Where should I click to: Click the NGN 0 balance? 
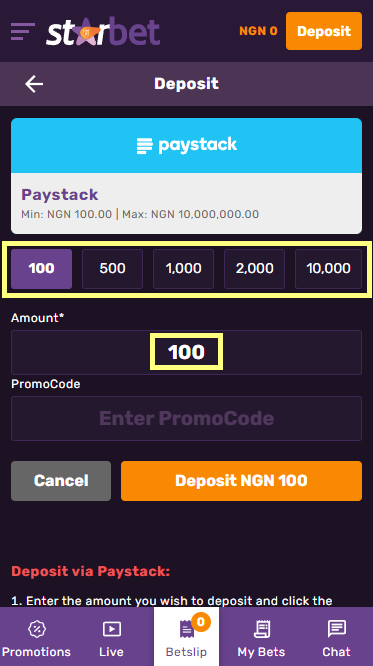pyautogui.click(x=258, y=31)
